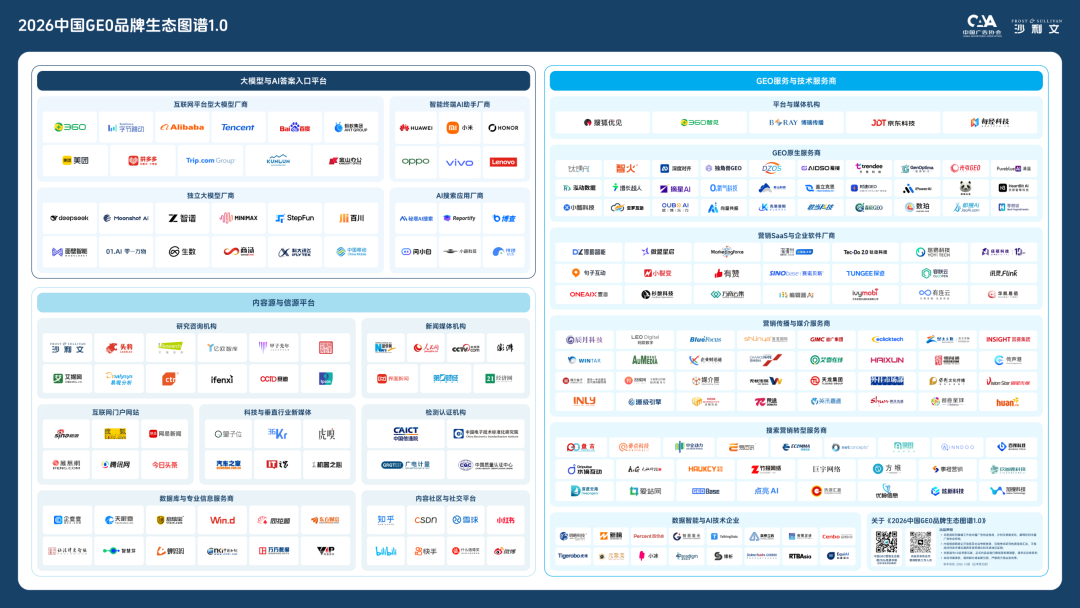The image size is (1080, 608).
Task: Select the 内容源与信源平台 header bar
Action: click(x=284, y=302)
